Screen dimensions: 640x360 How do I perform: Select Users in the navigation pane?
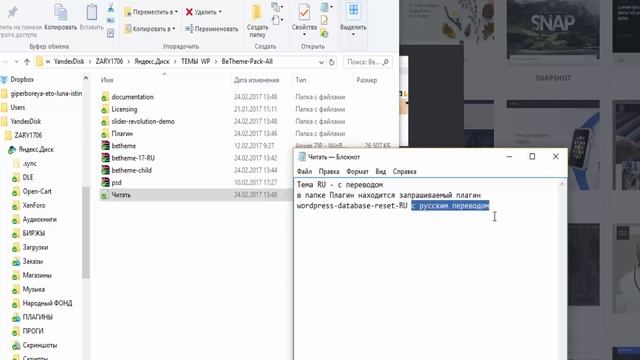18,107
